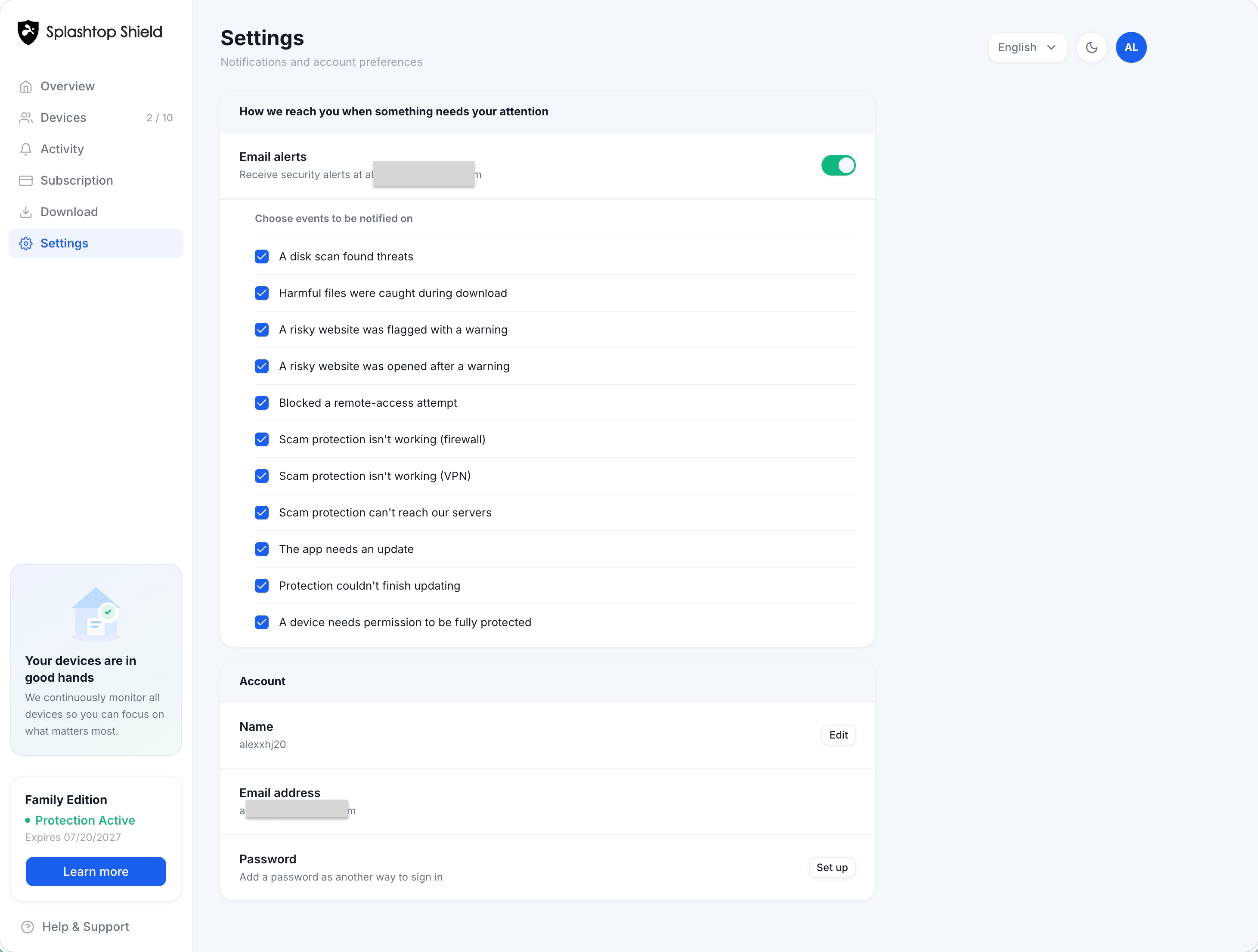Open the AL profile avatar

[1131, 47]
